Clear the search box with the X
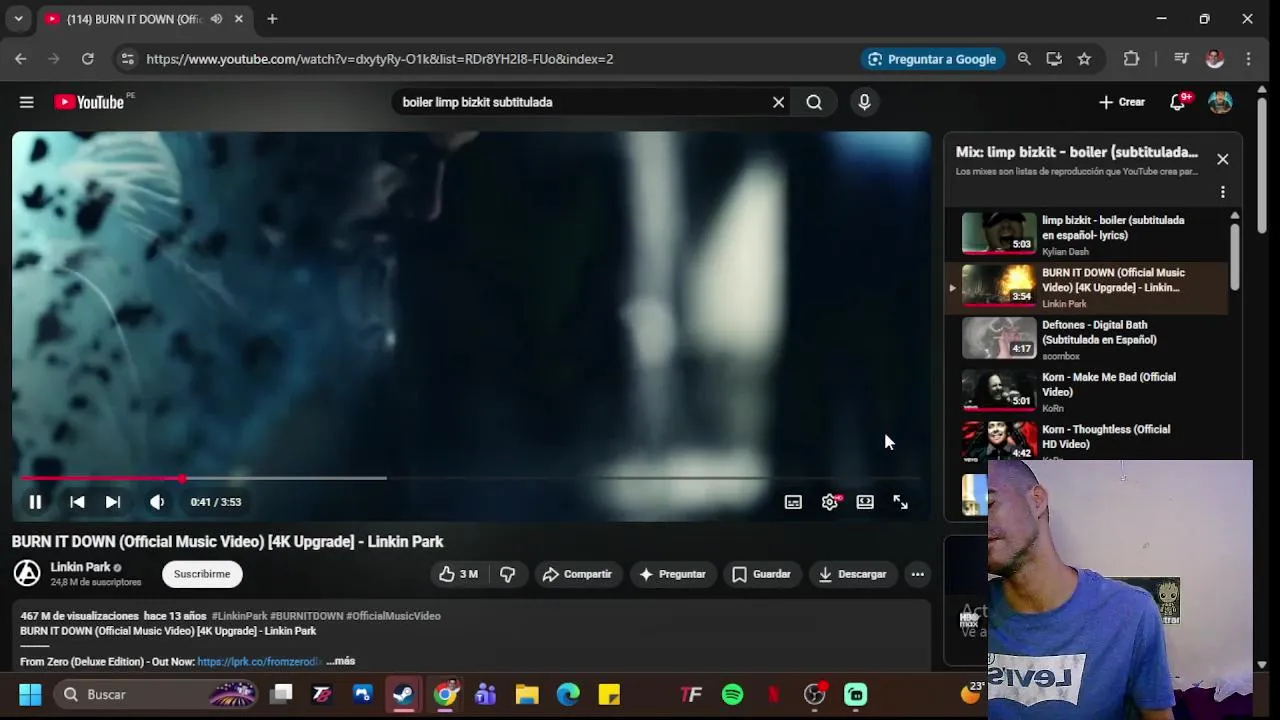Image resolution: width=1280 pixels, height=720 pixels. pyautogui.click(x=778, y=102)
